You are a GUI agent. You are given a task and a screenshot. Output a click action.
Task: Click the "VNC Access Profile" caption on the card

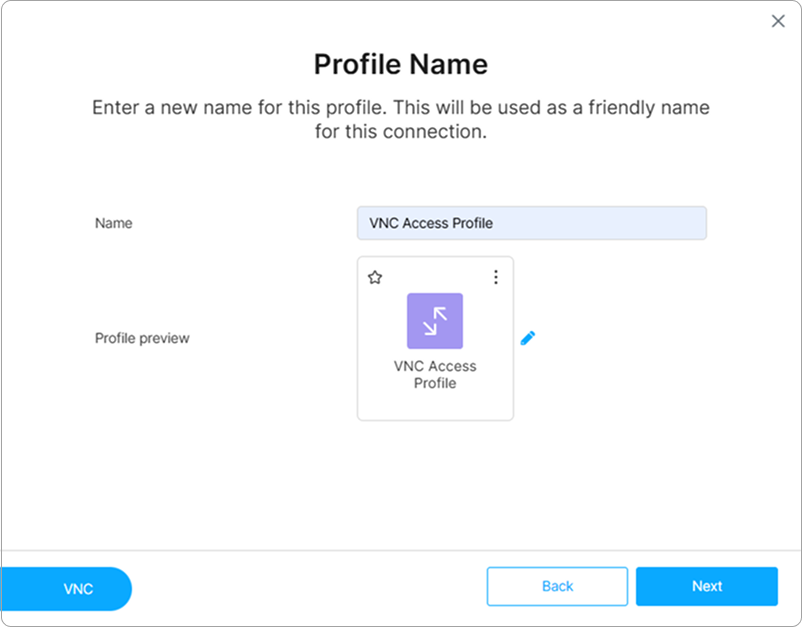435,367
